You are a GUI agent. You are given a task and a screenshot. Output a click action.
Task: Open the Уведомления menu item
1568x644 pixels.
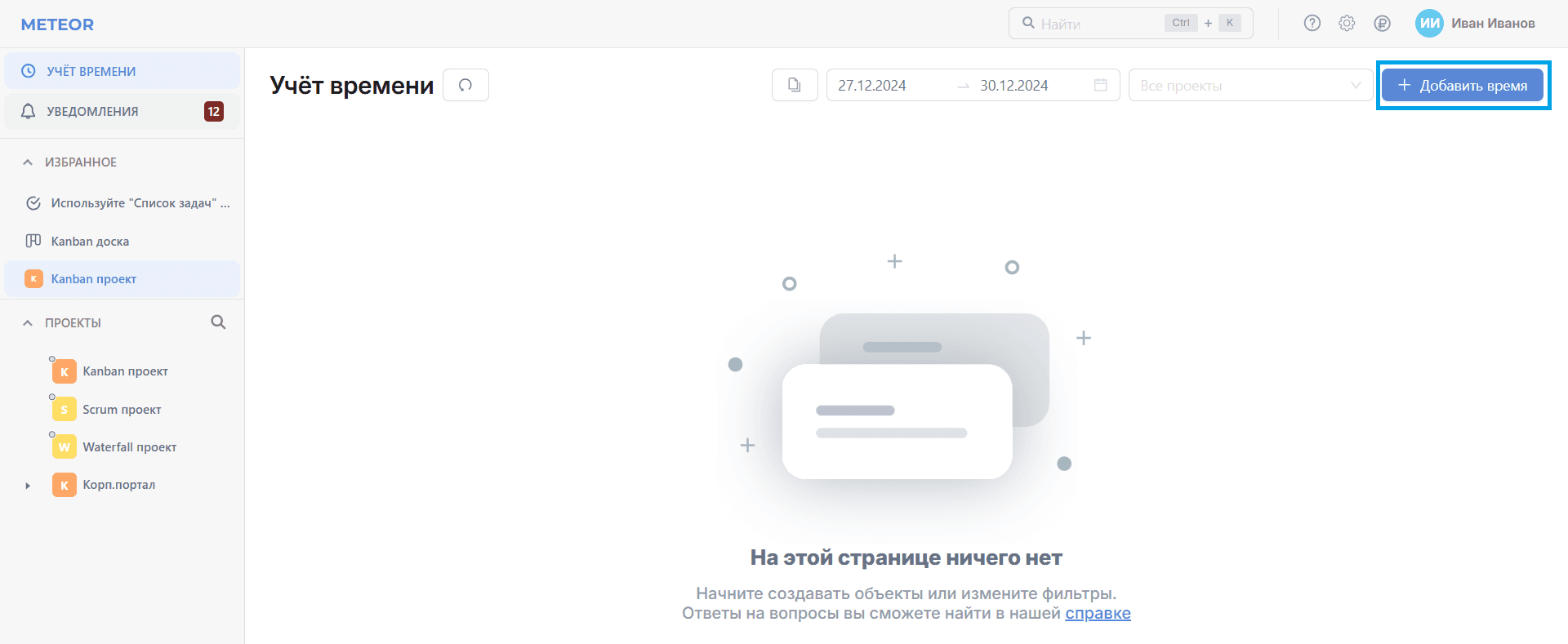pyautogui.click(x=122, y=111)
